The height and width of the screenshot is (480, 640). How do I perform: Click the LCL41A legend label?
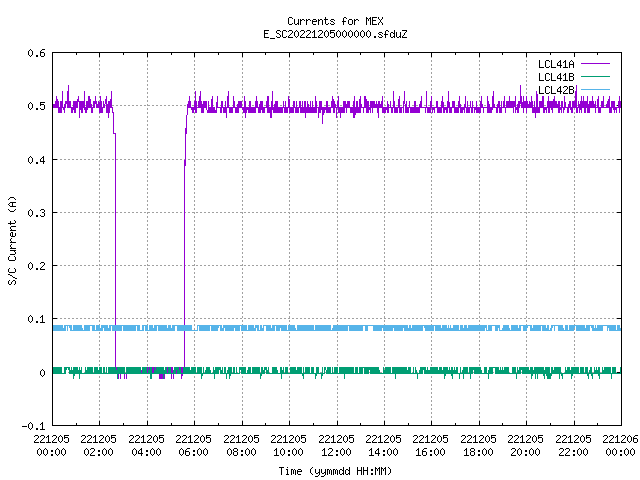pyautogui.click(x=556, y=64)
